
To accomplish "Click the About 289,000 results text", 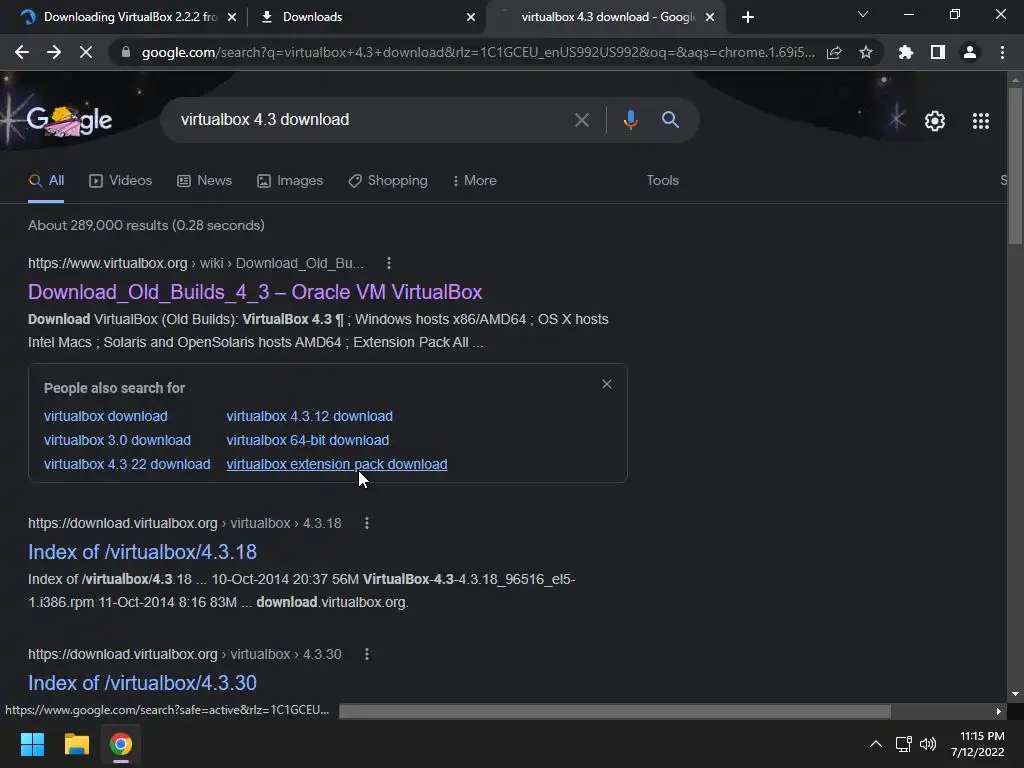I will point(146,225).
